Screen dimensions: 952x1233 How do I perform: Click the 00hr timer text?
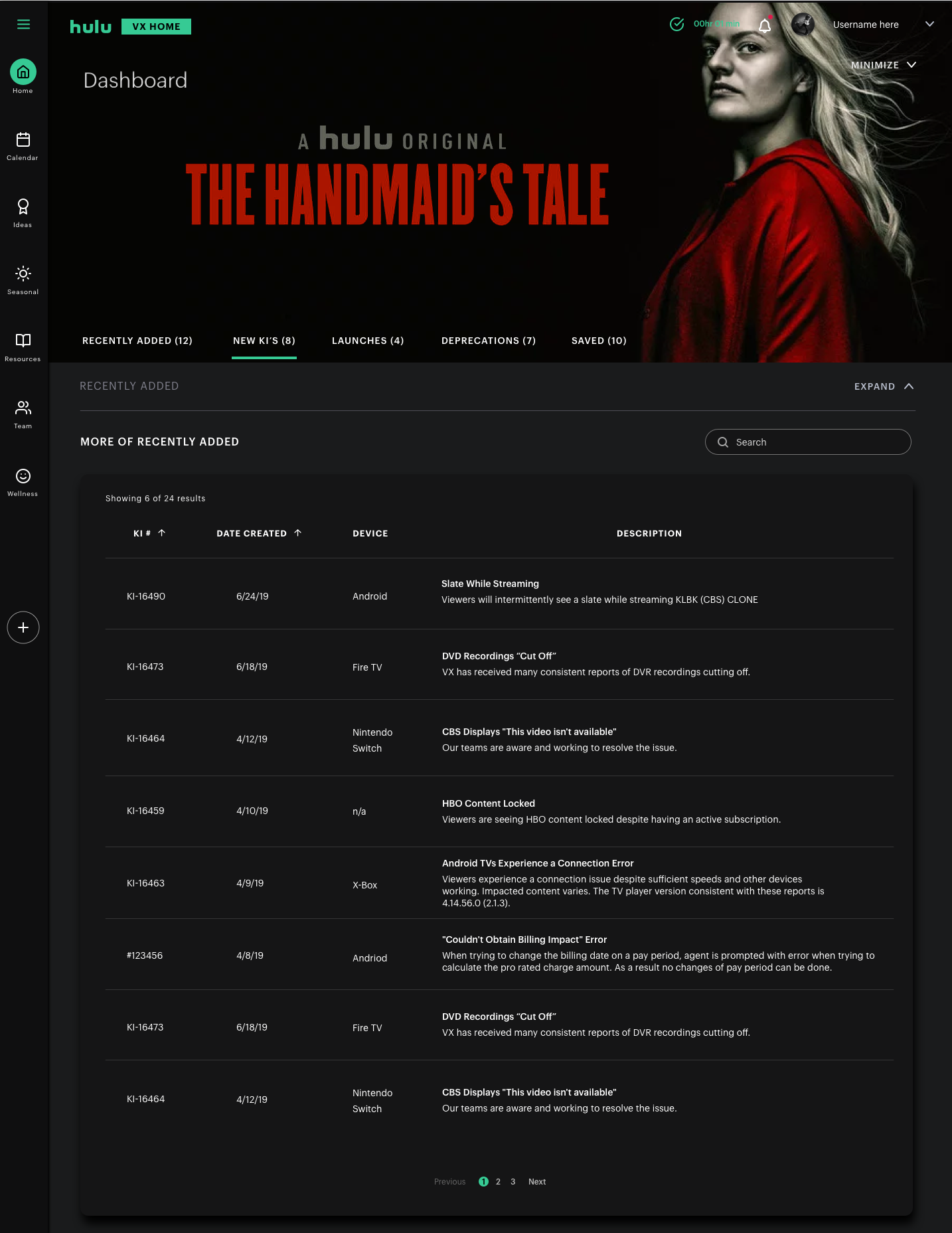coord(716,24)
